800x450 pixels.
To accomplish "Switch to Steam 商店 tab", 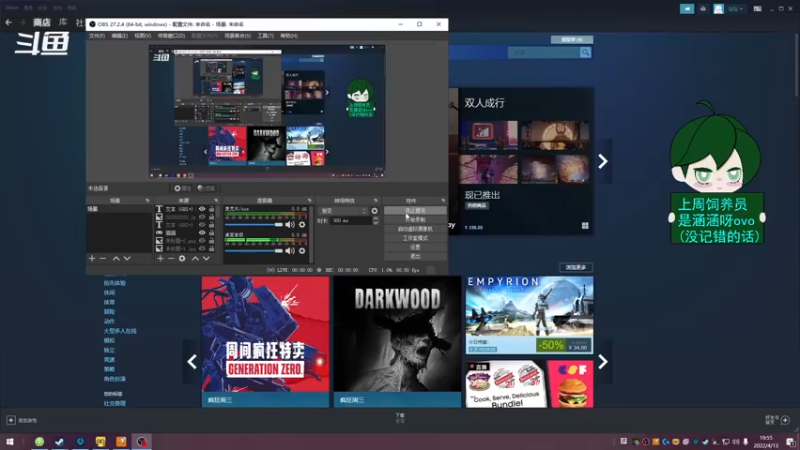I will point(42,22).
